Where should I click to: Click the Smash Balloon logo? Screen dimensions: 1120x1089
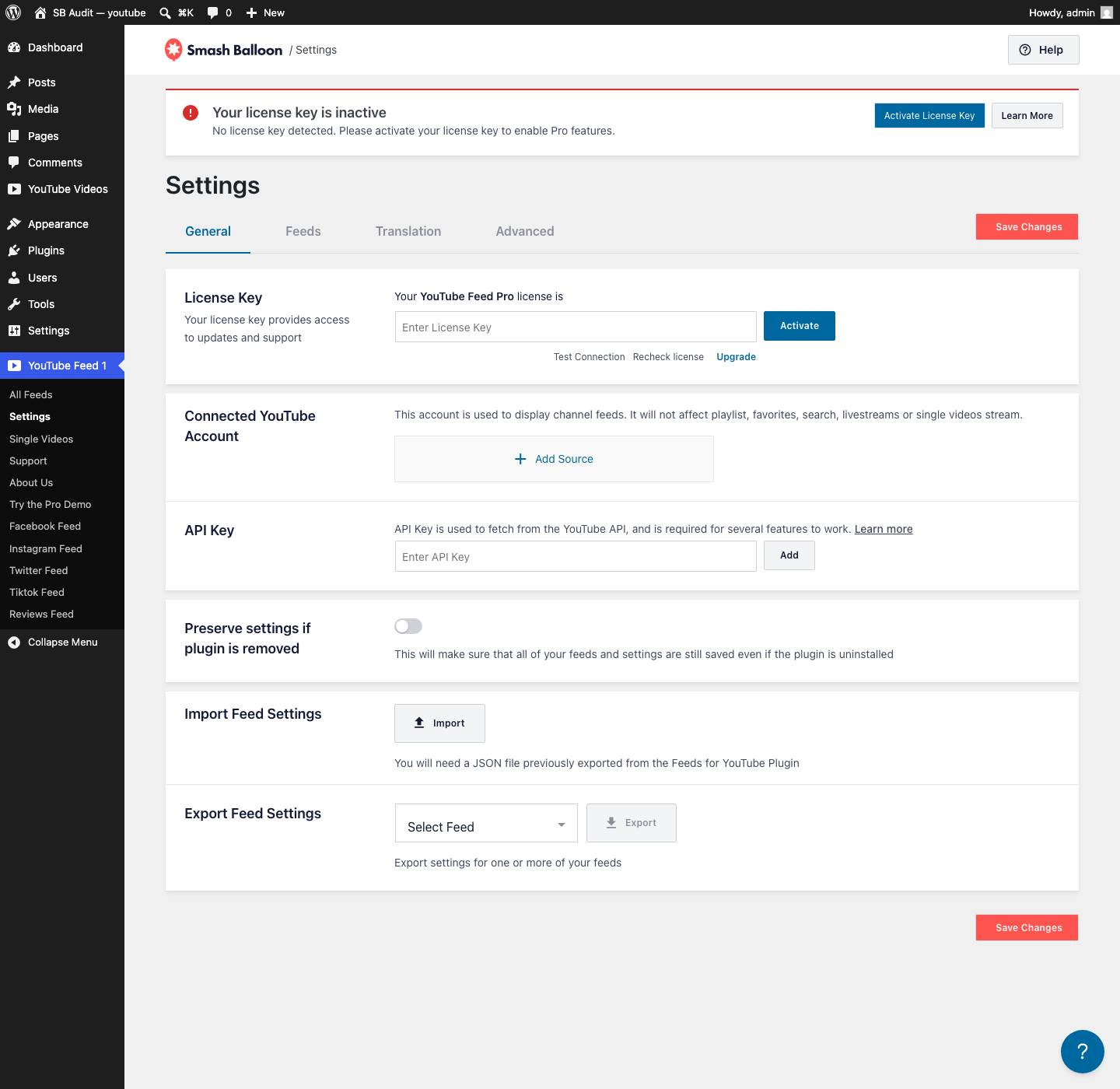[x=224, y=50]
